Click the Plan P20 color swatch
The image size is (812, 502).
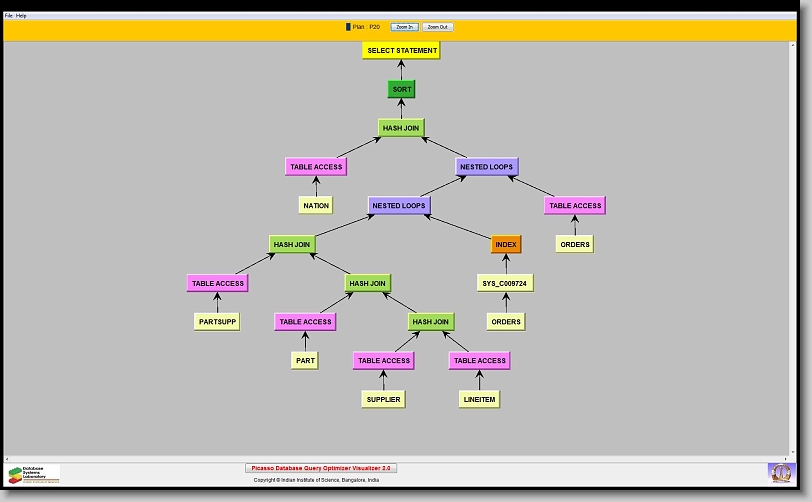(x=348, y=27)
